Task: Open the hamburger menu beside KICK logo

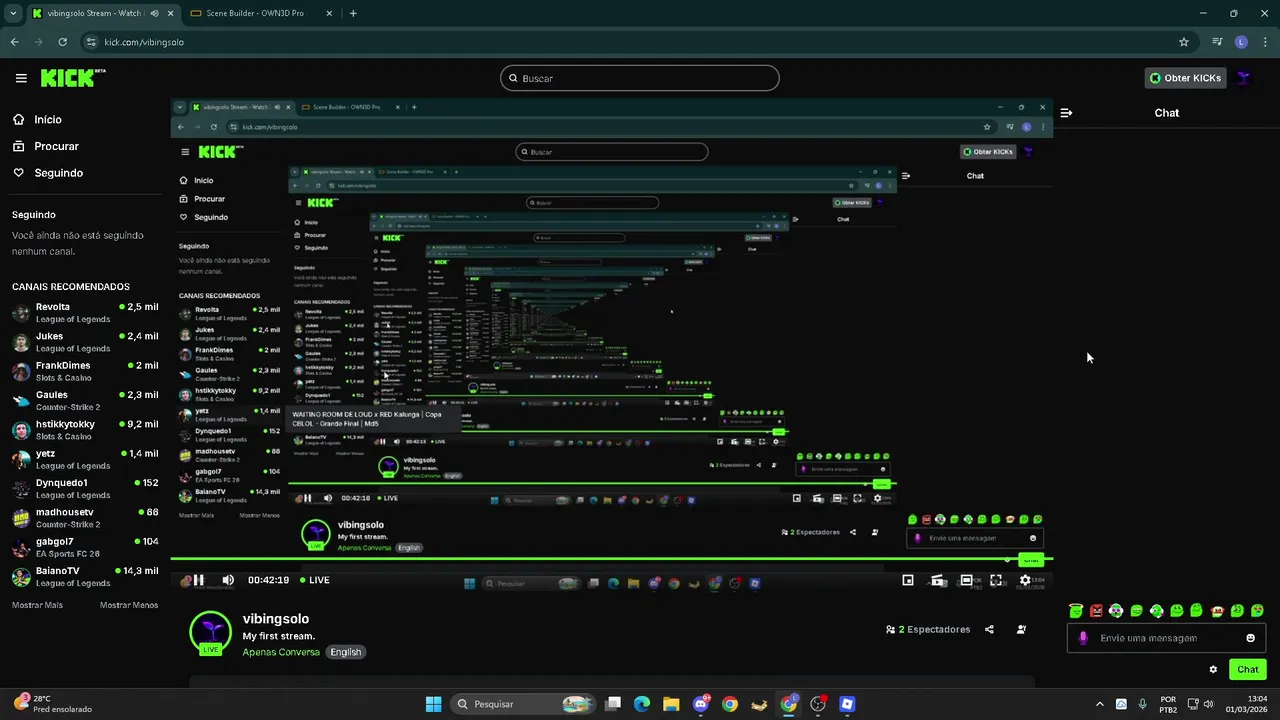Action: (x=21, y=78)
